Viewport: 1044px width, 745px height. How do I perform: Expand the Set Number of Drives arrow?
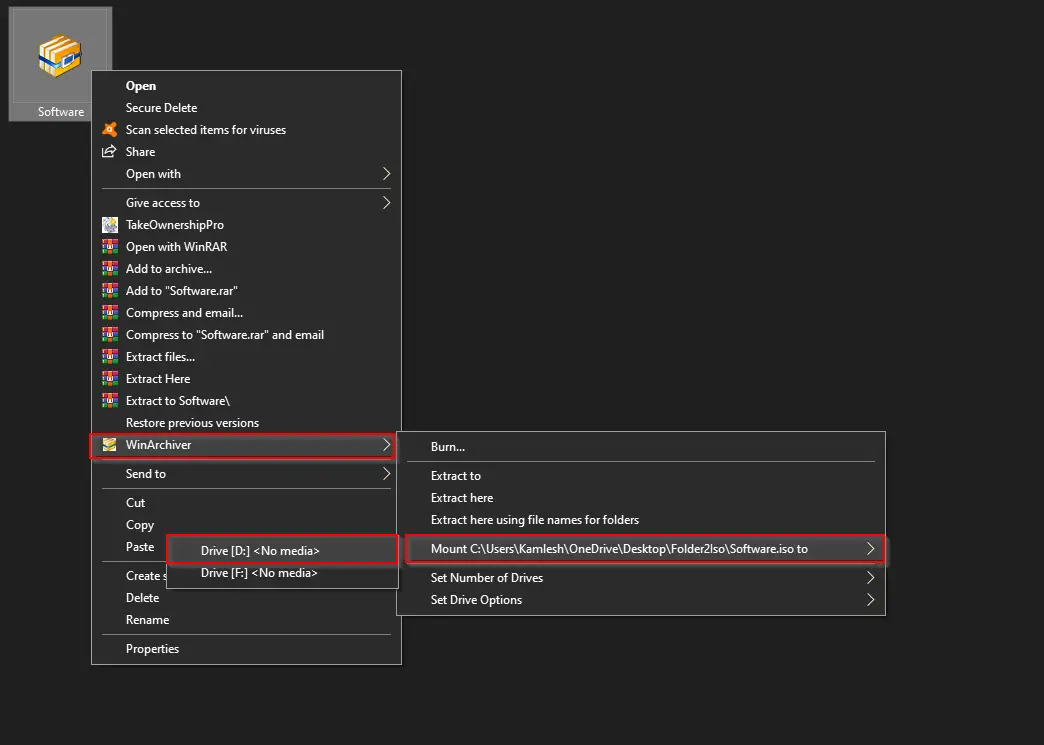(x=870, y=577)
